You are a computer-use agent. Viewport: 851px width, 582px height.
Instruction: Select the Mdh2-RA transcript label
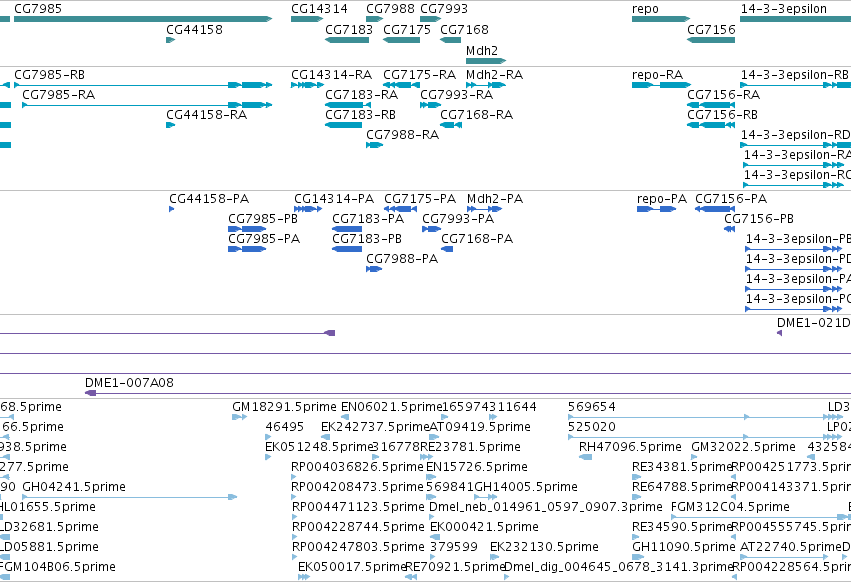coord(494,75)
